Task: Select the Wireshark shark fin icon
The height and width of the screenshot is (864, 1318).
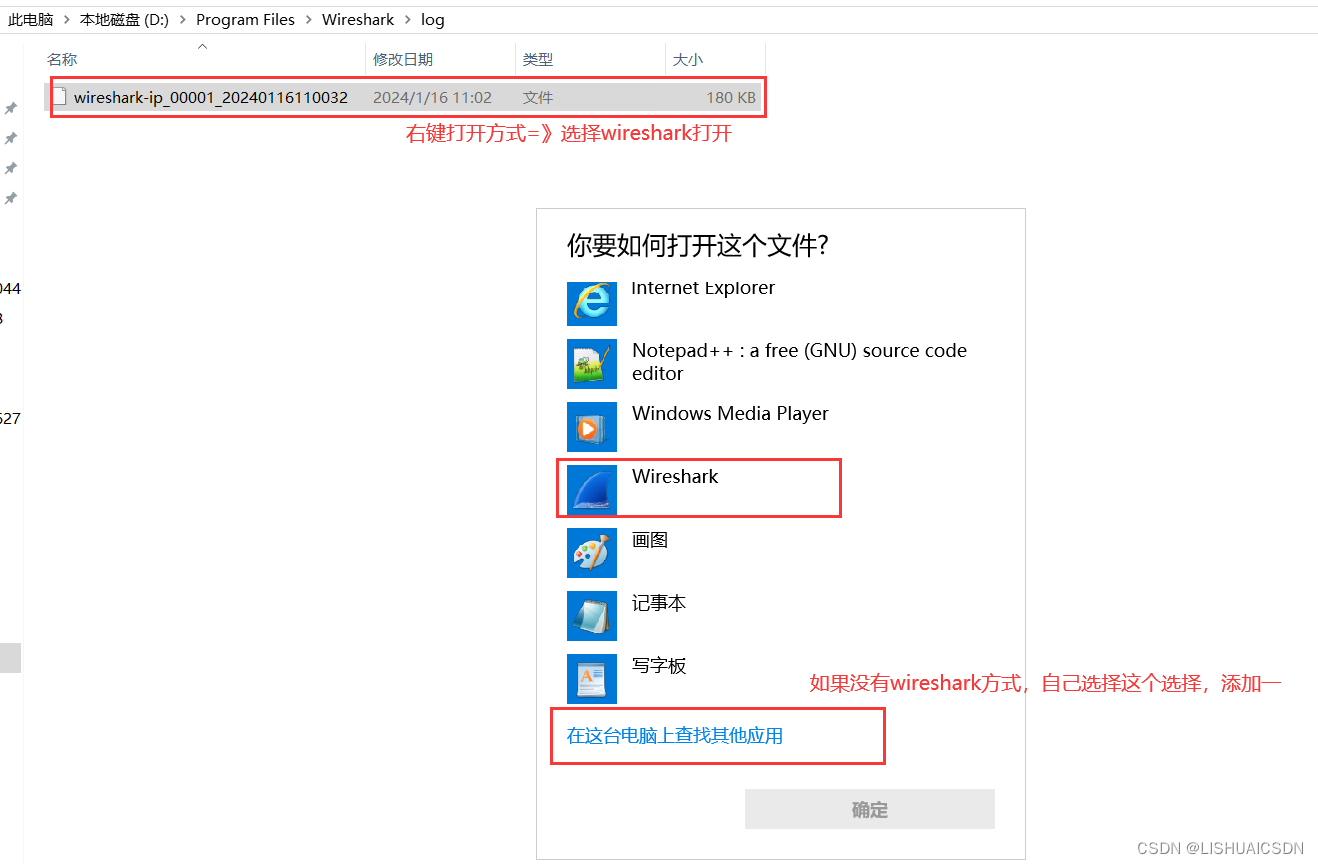Action: (592, 490)
